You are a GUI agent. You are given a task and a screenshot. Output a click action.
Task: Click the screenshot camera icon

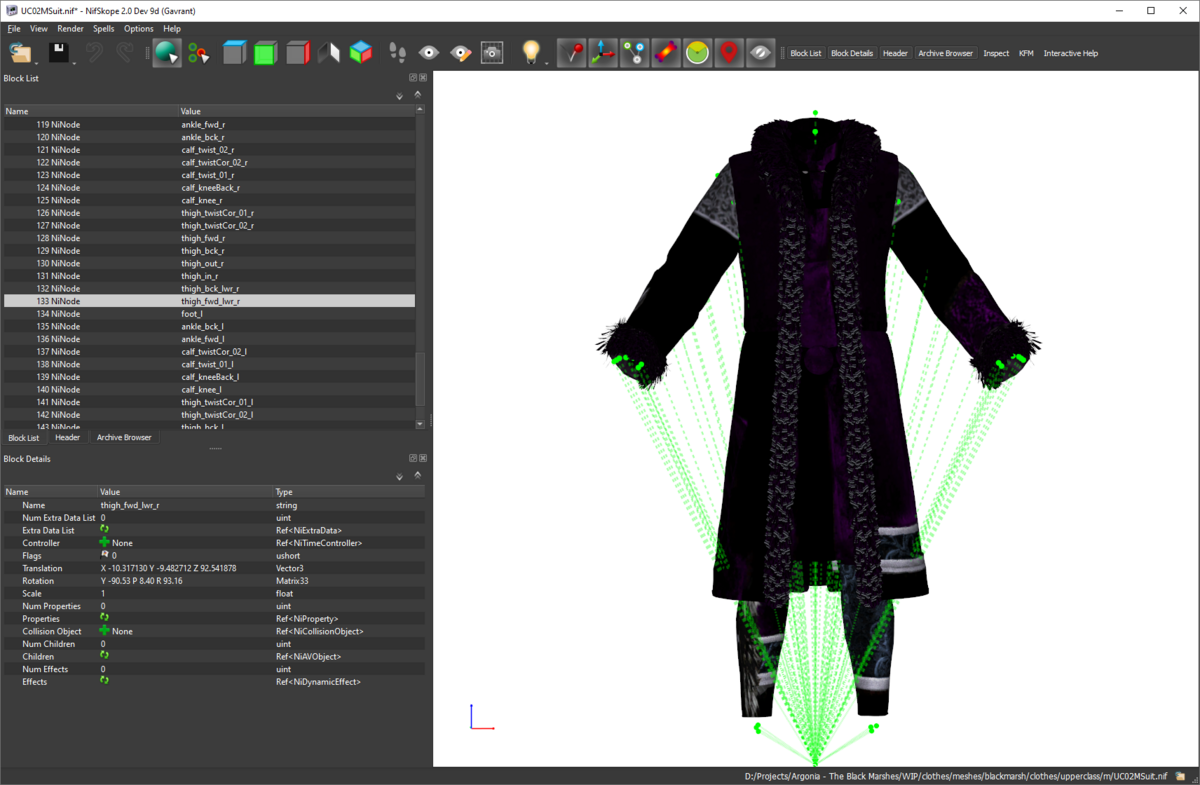point(492,53)
